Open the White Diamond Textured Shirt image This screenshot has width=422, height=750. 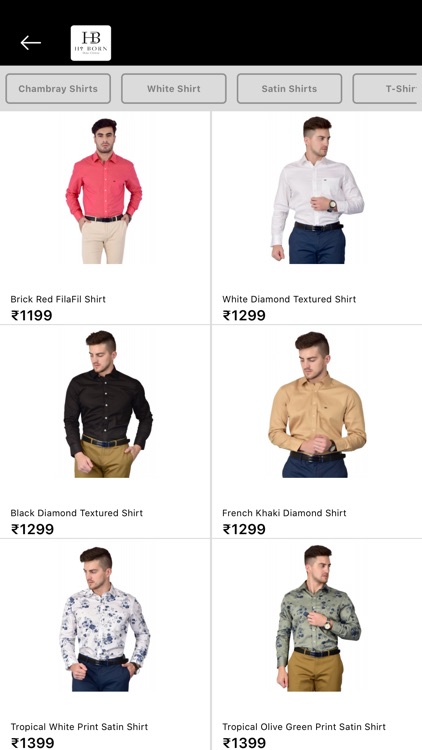[317, 190]
